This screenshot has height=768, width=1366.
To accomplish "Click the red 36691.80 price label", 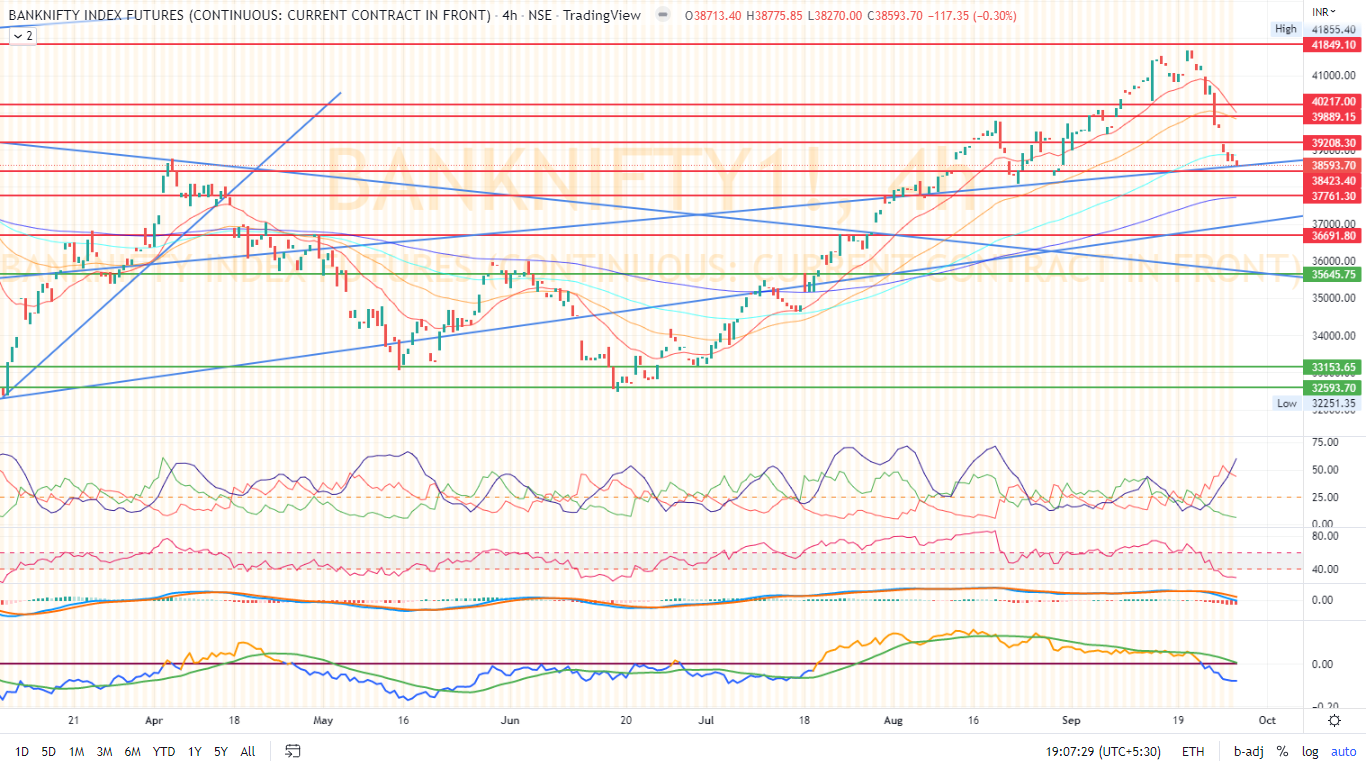I will 1332,235.
